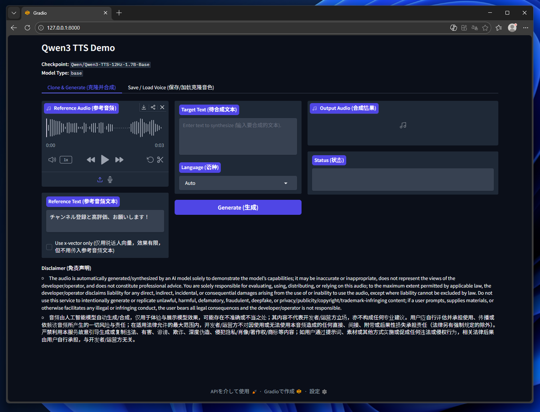
Task: Edit the Reference Text field
Action: (x=105, y=221)
